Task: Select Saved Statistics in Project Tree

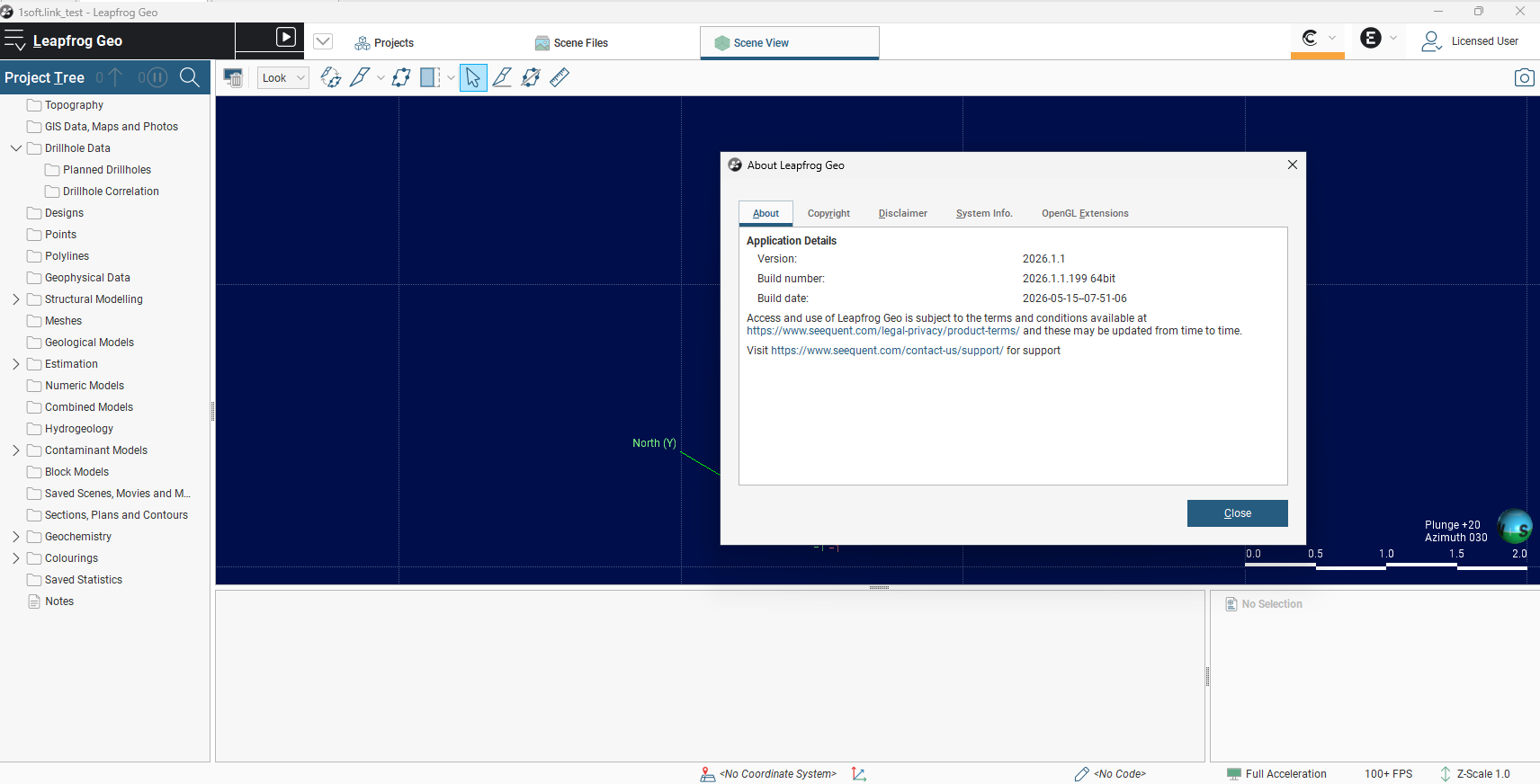Action: click(x=84, y=580)
